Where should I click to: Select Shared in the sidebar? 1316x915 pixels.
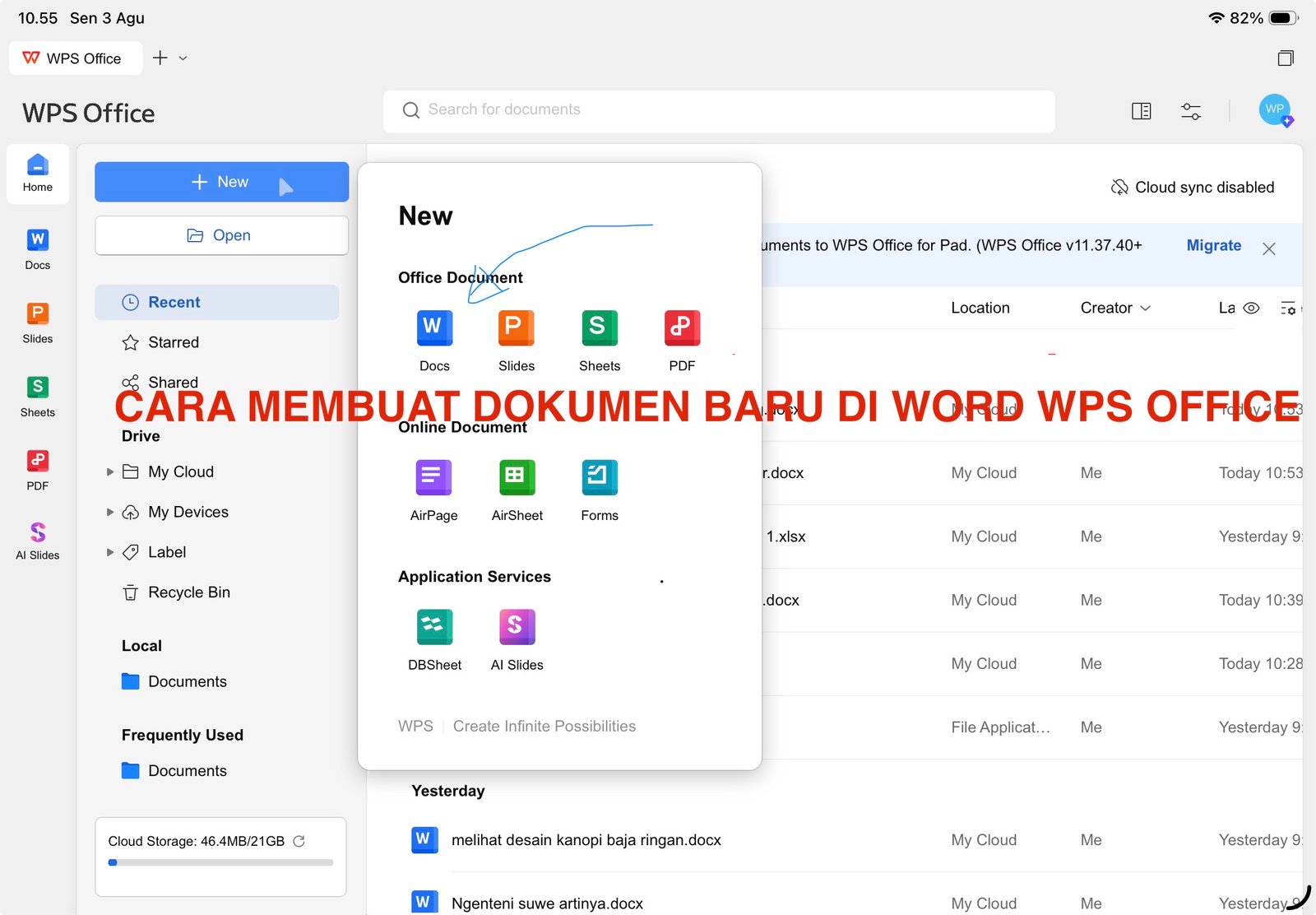160,383
